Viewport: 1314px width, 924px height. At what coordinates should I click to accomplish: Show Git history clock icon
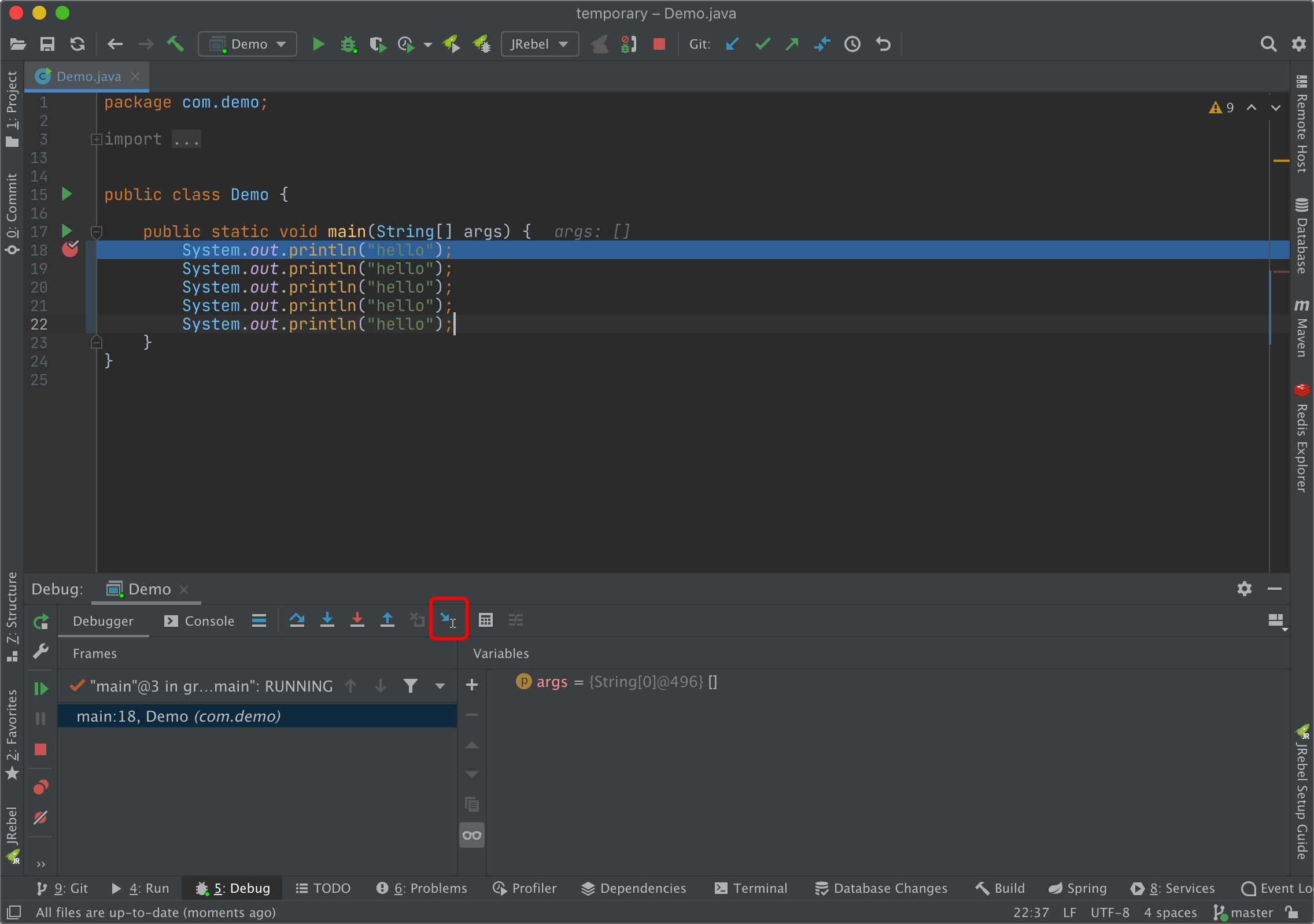coord(852,44)
